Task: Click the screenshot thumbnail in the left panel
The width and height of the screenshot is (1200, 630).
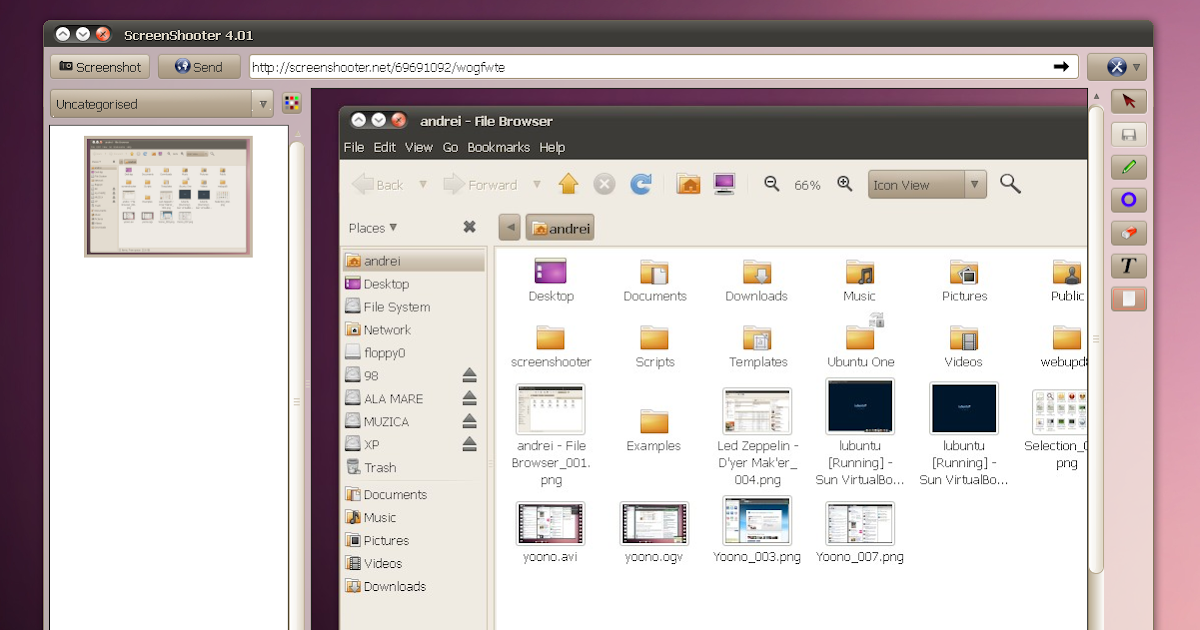Action: [x=168, y=196]
